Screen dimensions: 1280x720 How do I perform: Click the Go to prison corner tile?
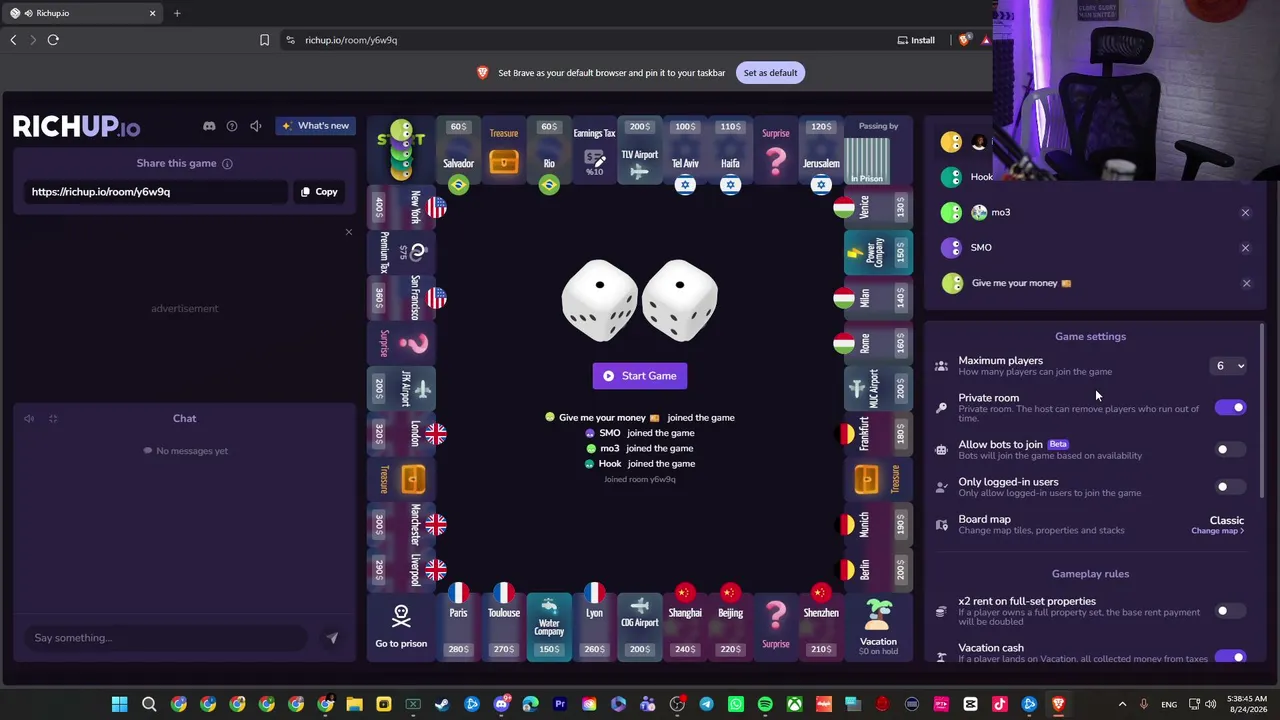401,627
